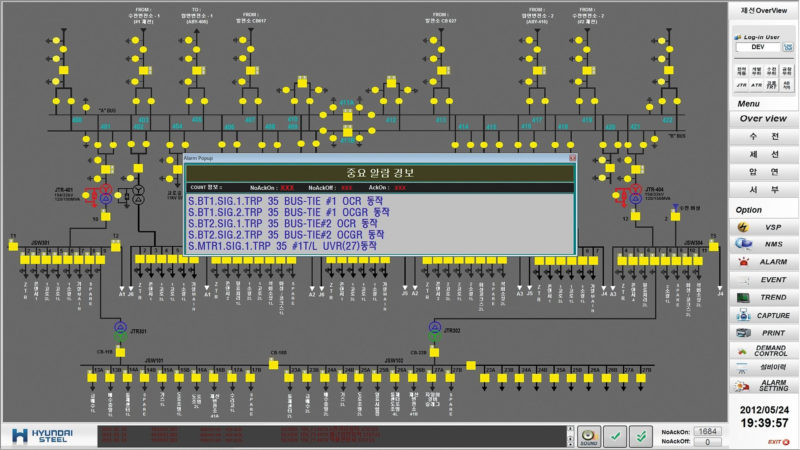Click the T3 breaker on JSW304
This screenshot has width=800, height=450.
[x=714, y=246]
